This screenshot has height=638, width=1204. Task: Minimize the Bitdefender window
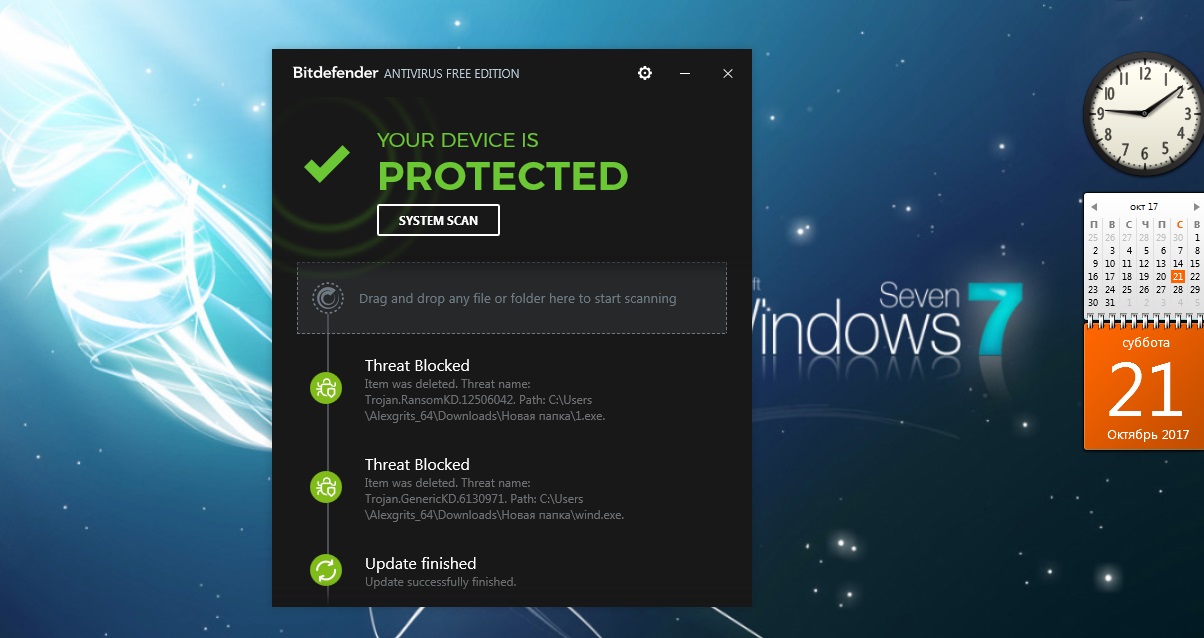685,73
